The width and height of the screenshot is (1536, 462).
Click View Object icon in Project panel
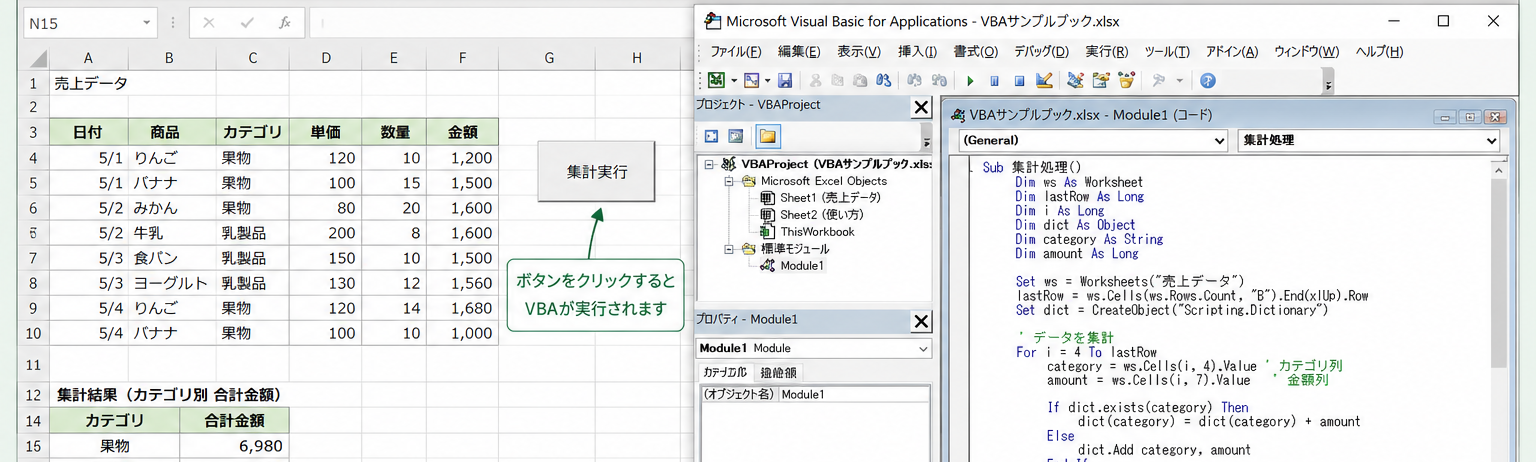[735, 136]
